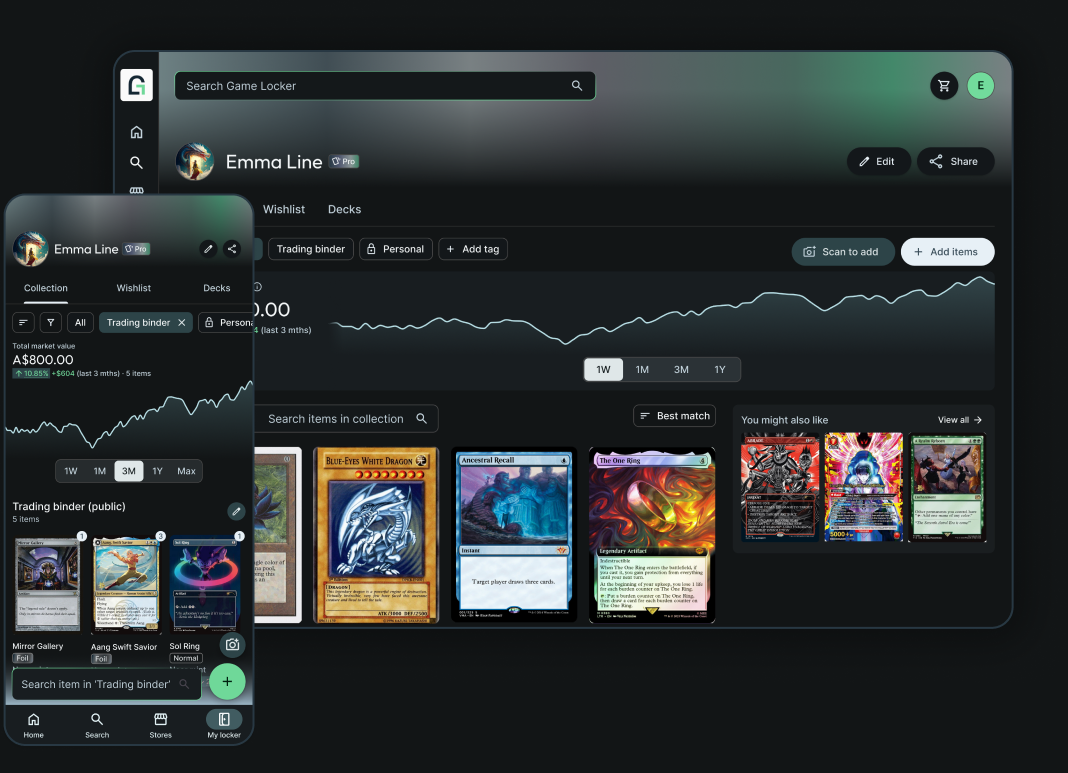Open Blue-Eyes White Dragon card
1068x773 pixels.
pyautogui.click(x=376, y=535)
